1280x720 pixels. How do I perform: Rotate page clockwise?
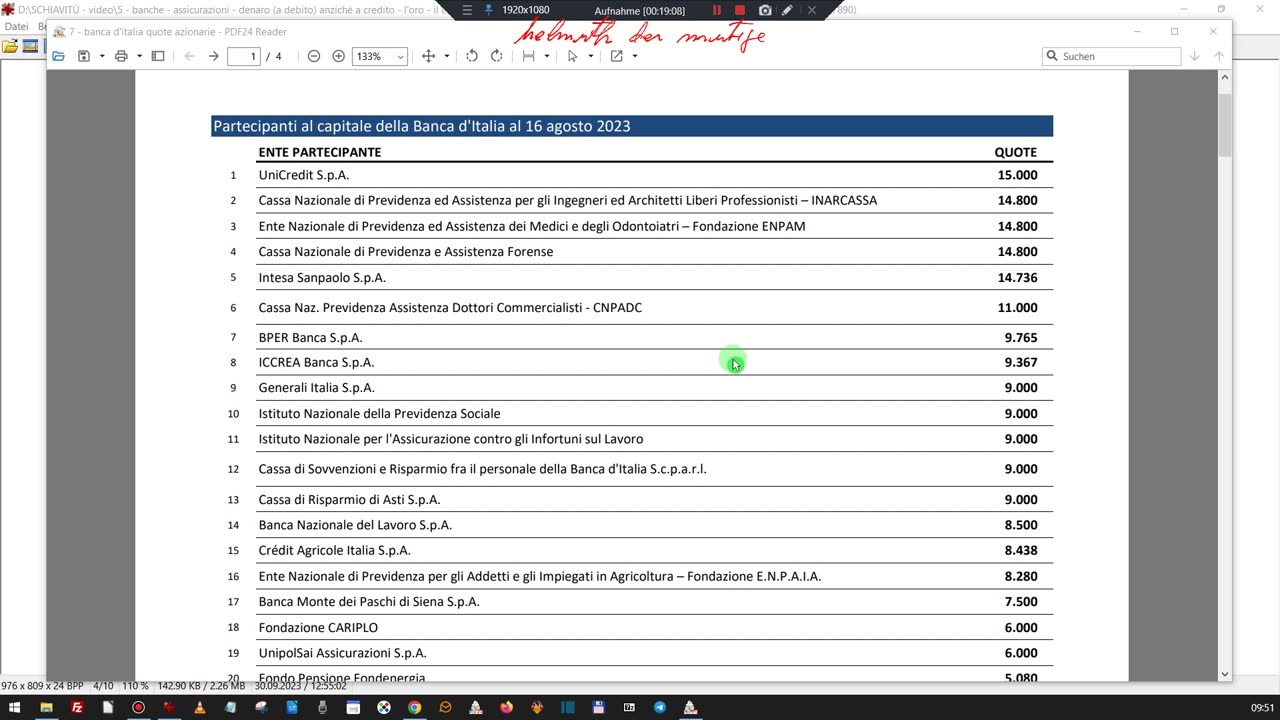coord(496,56)
